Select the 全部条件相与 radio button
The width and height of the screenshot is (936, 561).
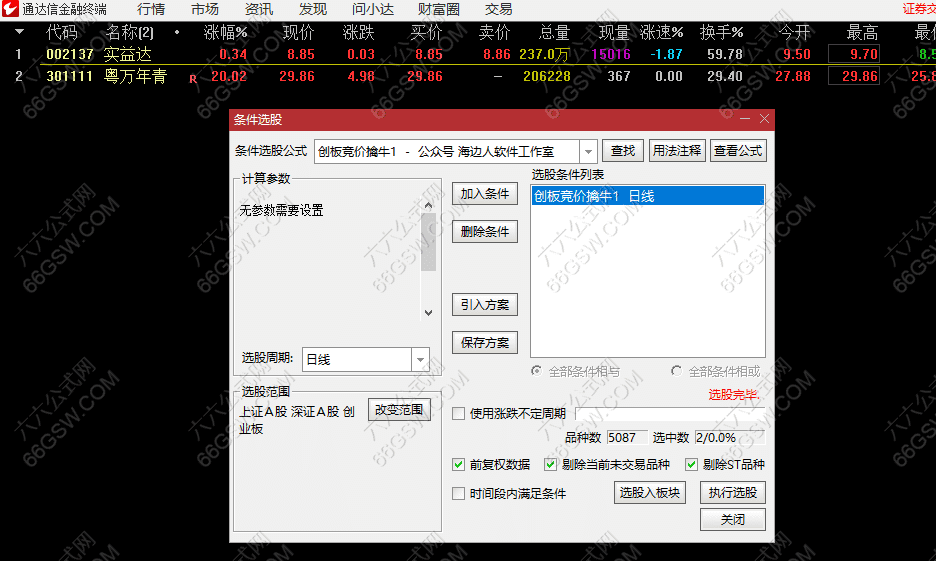click(x=537, y=371)
